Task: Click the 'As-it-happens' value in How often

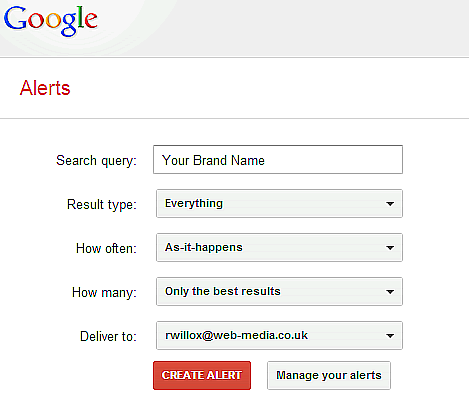Action: (x=204, y=247)
